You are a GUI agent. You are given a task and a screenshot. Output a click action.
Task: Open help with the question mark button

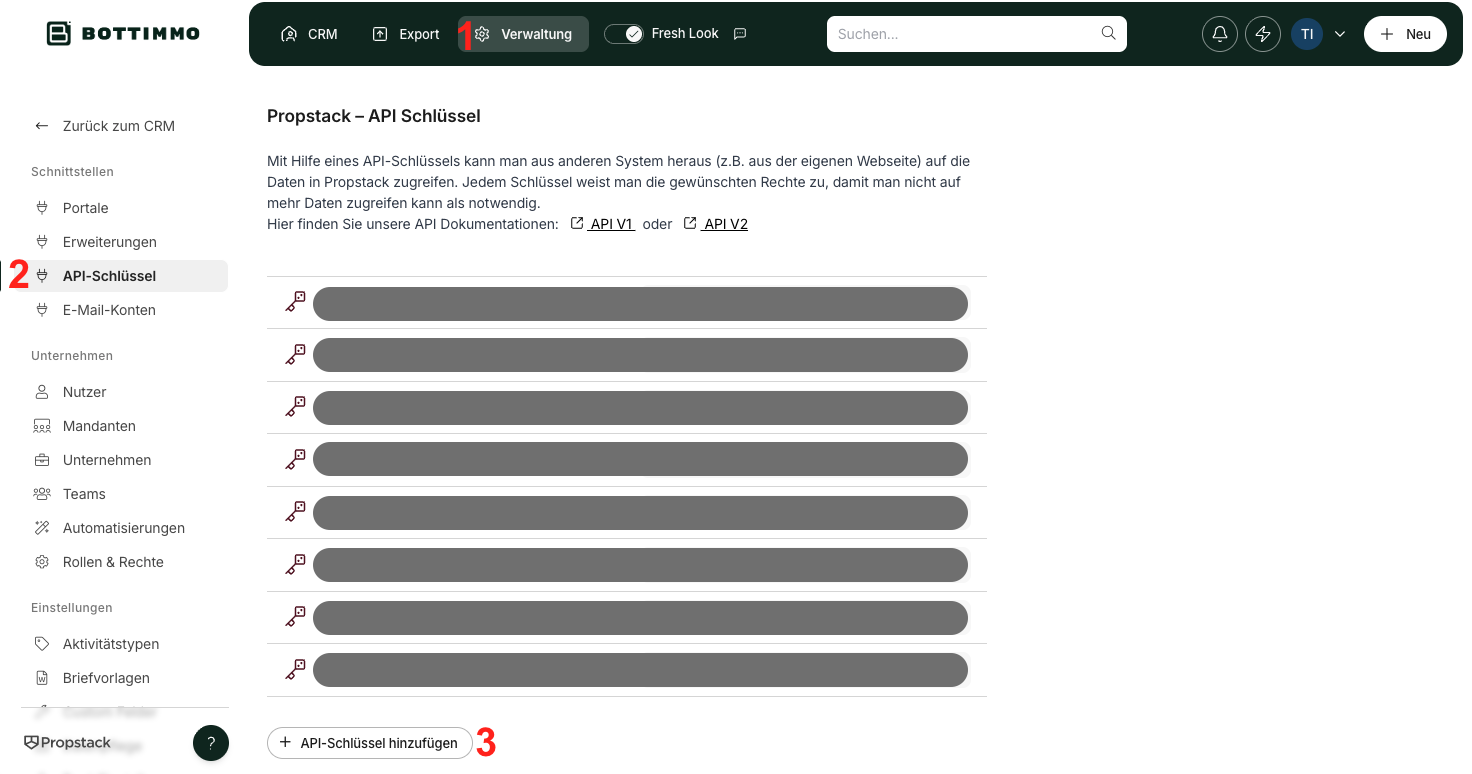(211, 743)
